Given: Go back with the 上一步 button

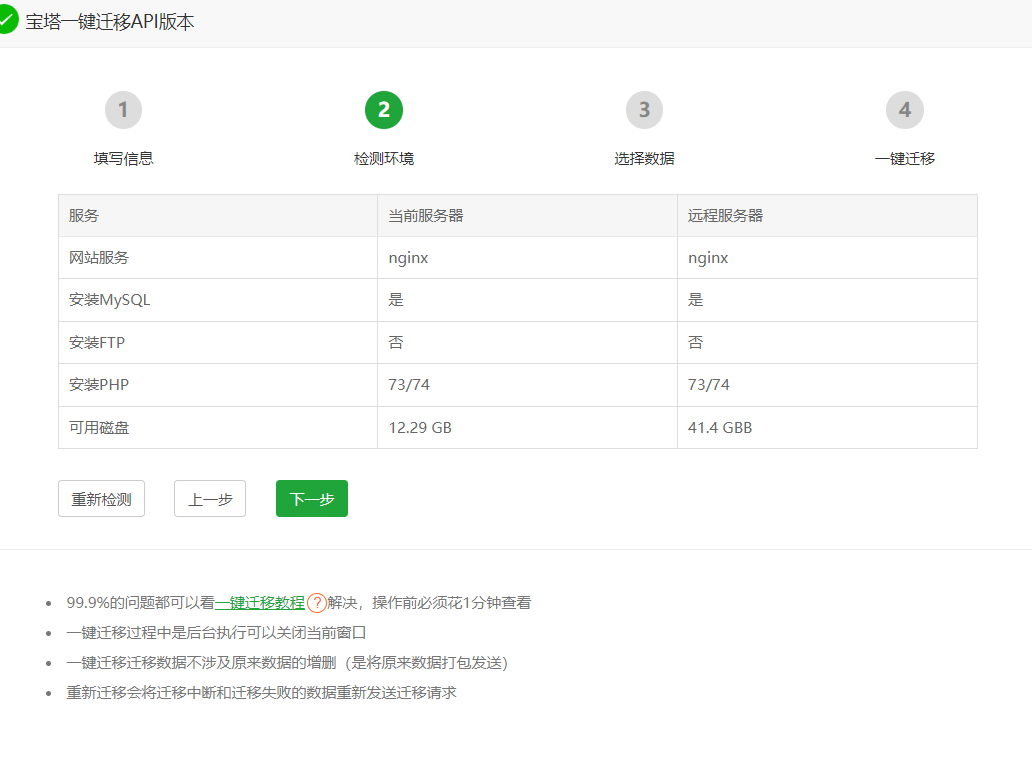Looking at the screenshot, I should coord(210,499).
